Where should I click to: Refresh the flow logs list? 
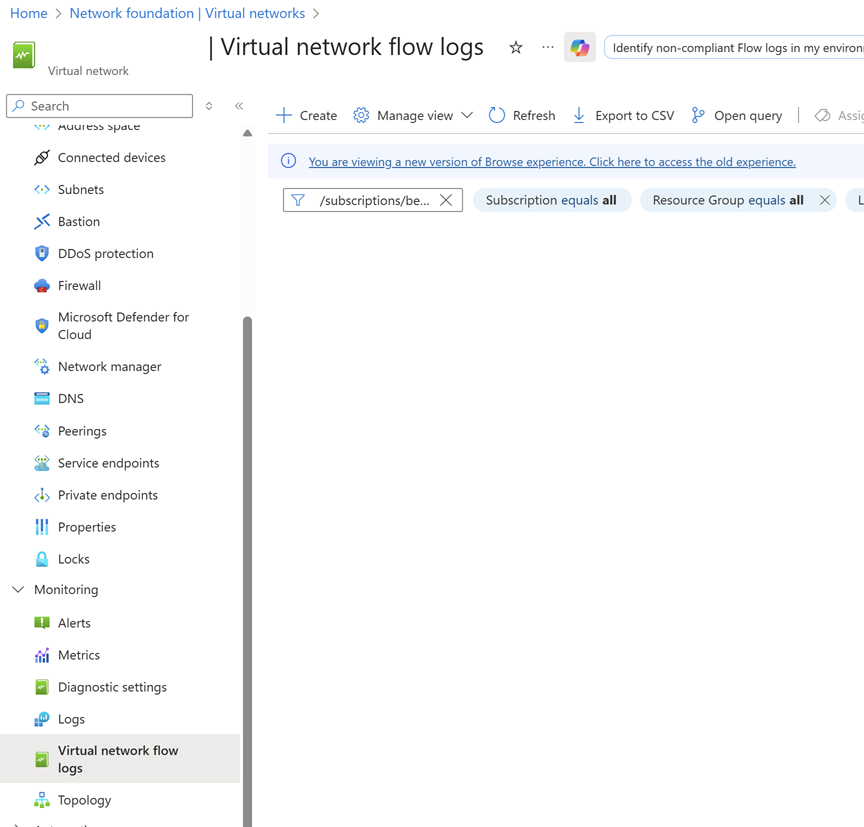pyautogui.click(x=522, y=116)
